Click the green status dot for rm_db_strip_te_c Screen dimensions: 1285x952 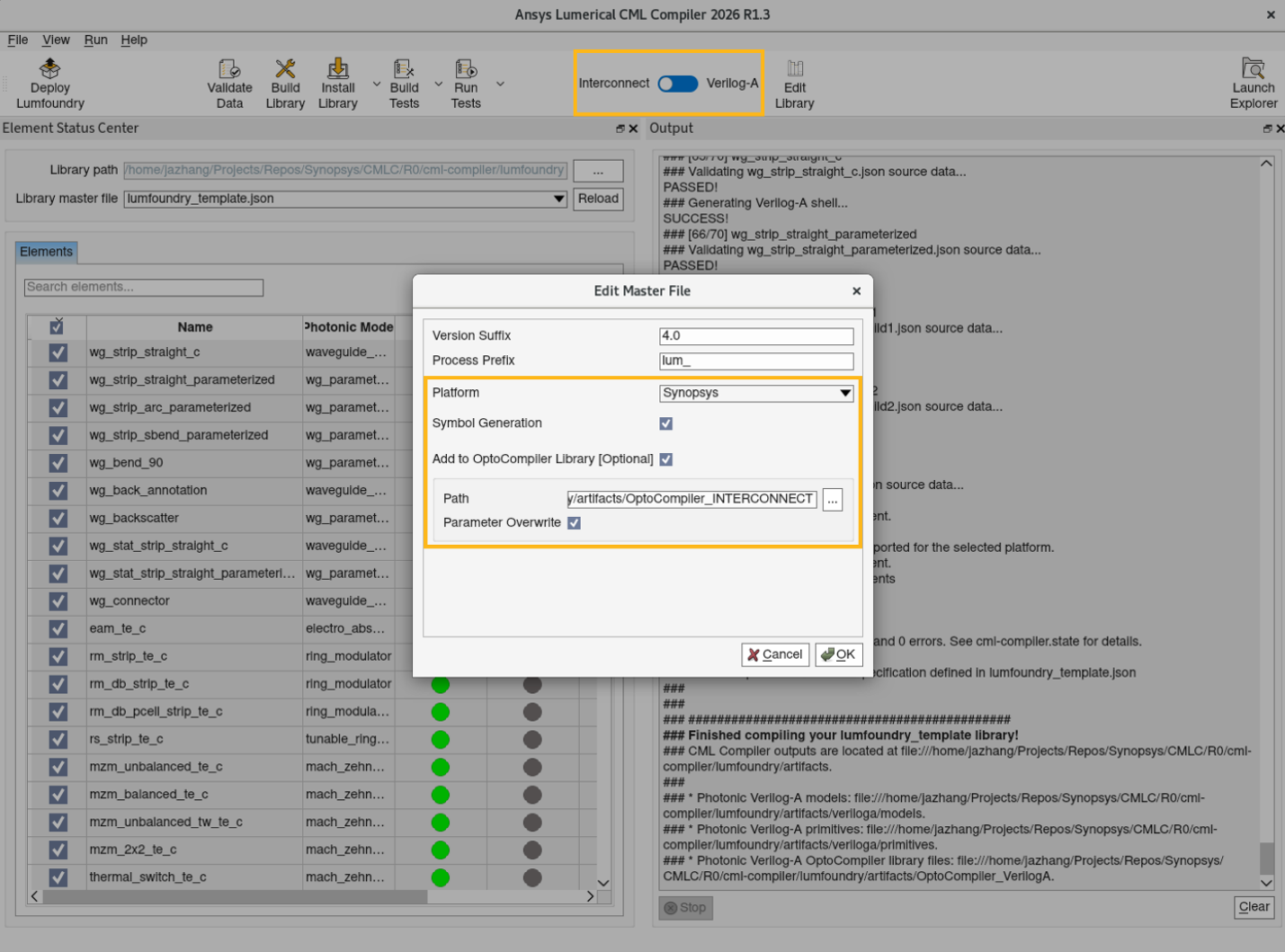tap(441, 684)
